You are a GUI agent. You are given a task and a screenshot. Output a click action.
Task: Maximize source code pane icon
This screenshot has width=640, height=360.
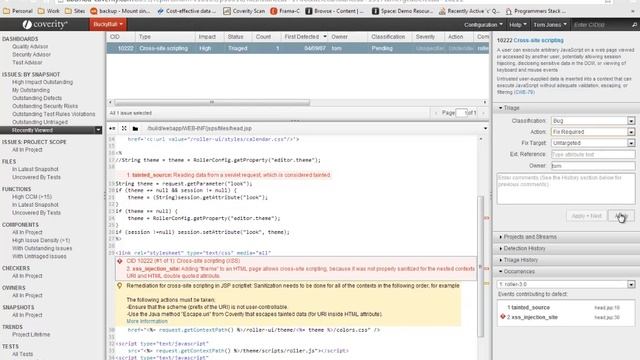point(124,129)
